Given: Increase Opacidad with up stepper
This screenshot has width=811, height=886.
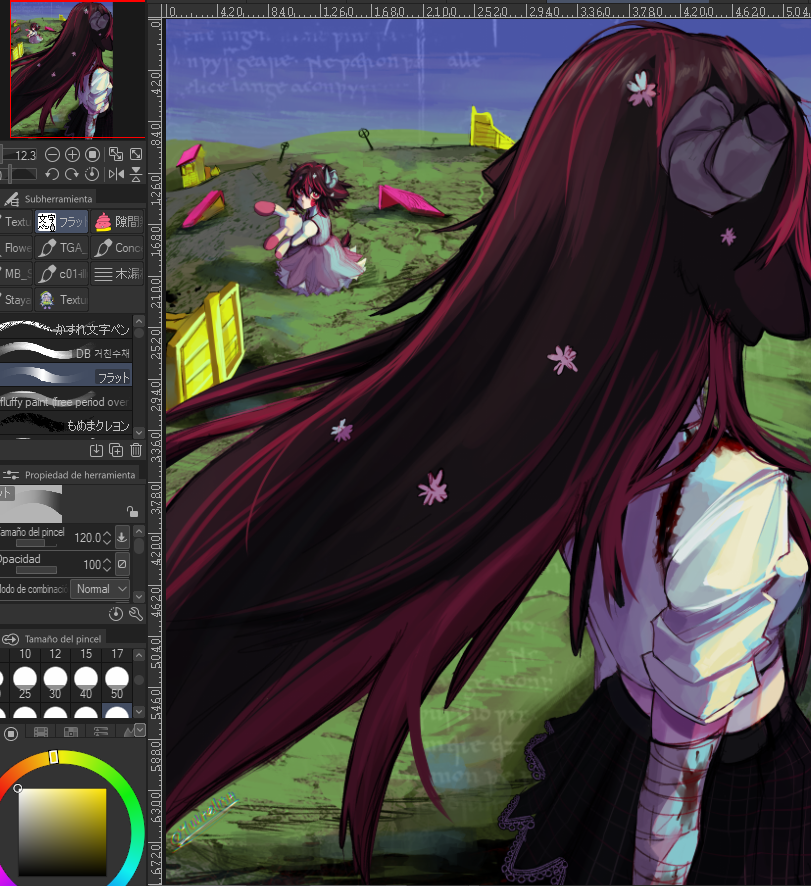Looking at the screenshot, I should pos(107,560).
